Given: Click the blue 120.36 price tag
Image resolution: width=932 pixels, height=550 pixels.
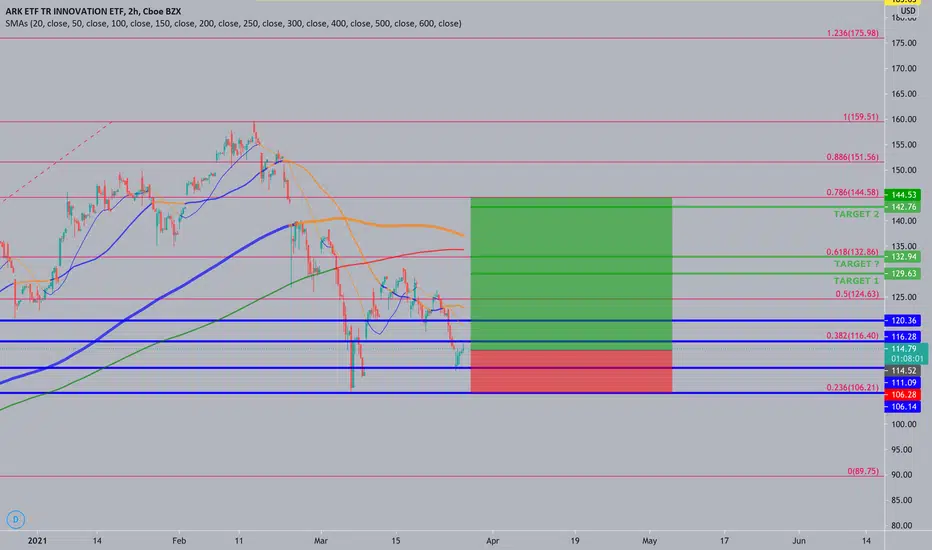Looking at the screenshot, I should point(902,320).
